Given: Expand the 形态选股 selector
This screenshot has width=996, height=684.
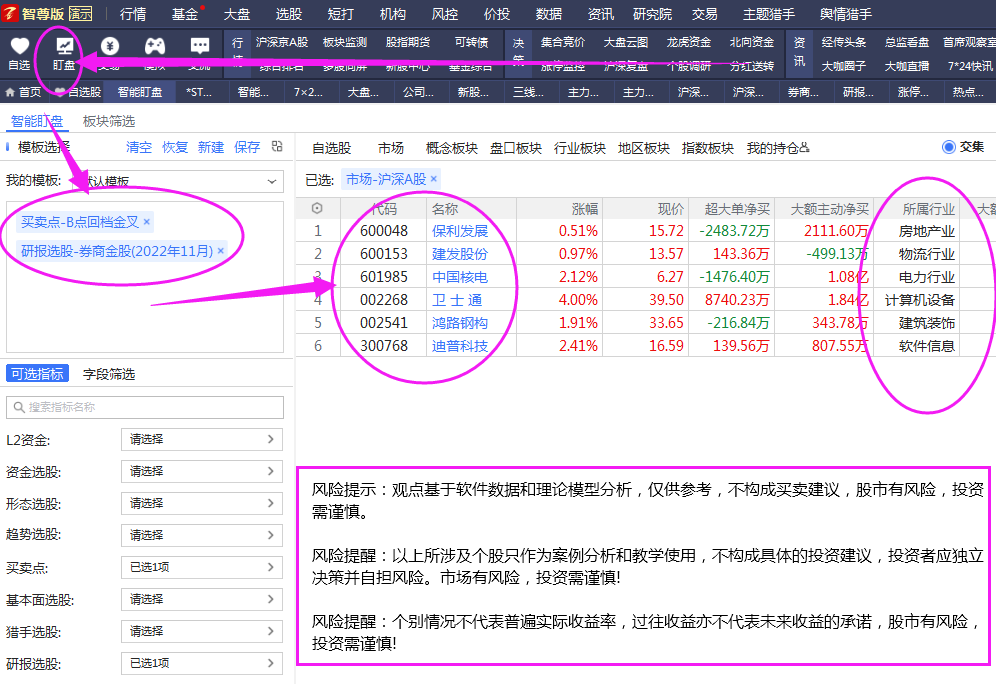Looking at the screenshot, I should [x=202, y=504].
